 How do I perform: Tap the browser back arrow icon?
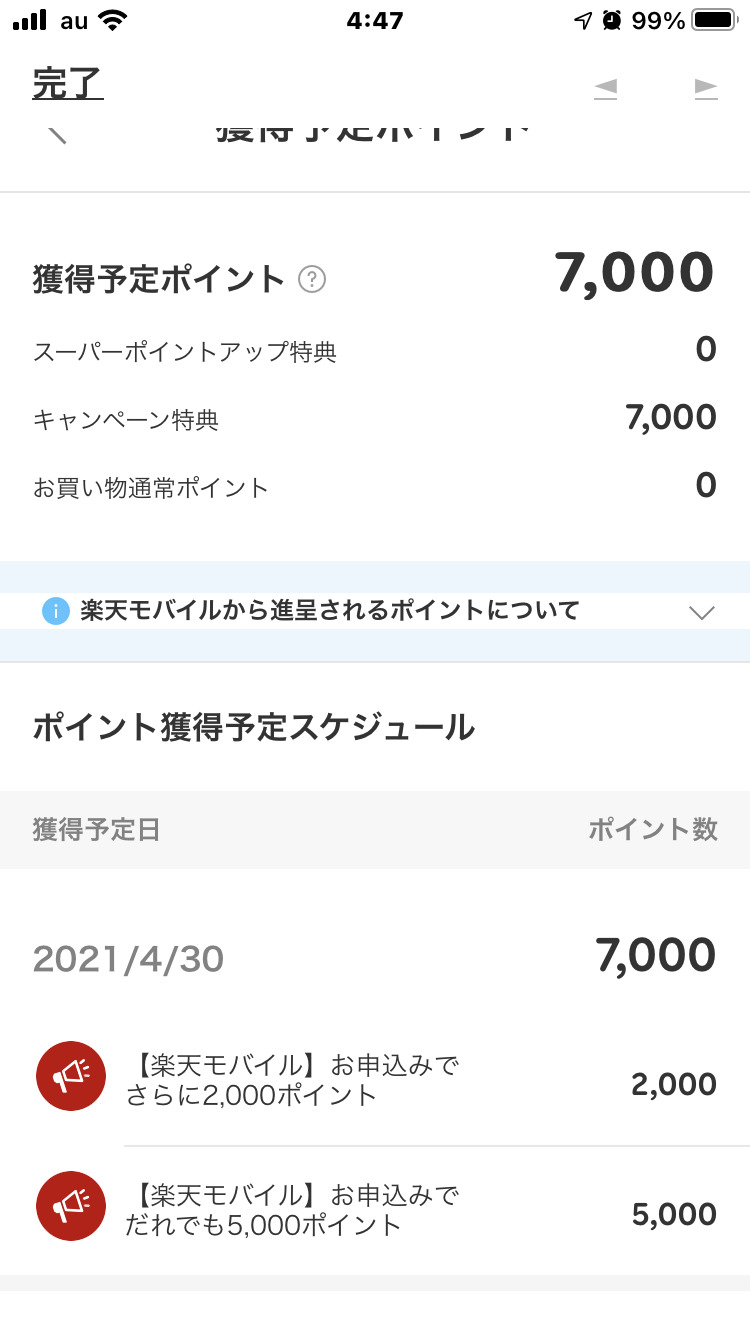(605, 88)
